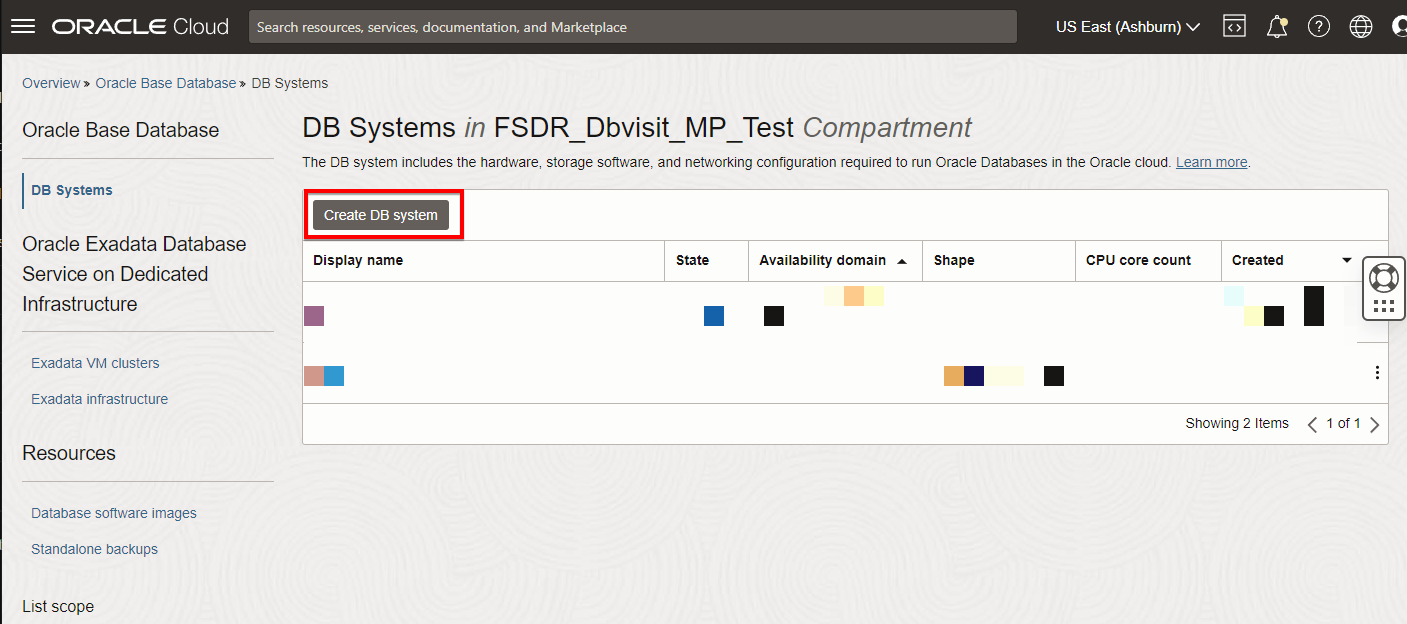This screenshot has height=624, width=1407.
Task: Open Database software images sidebar item
Action: coord(114,513)
